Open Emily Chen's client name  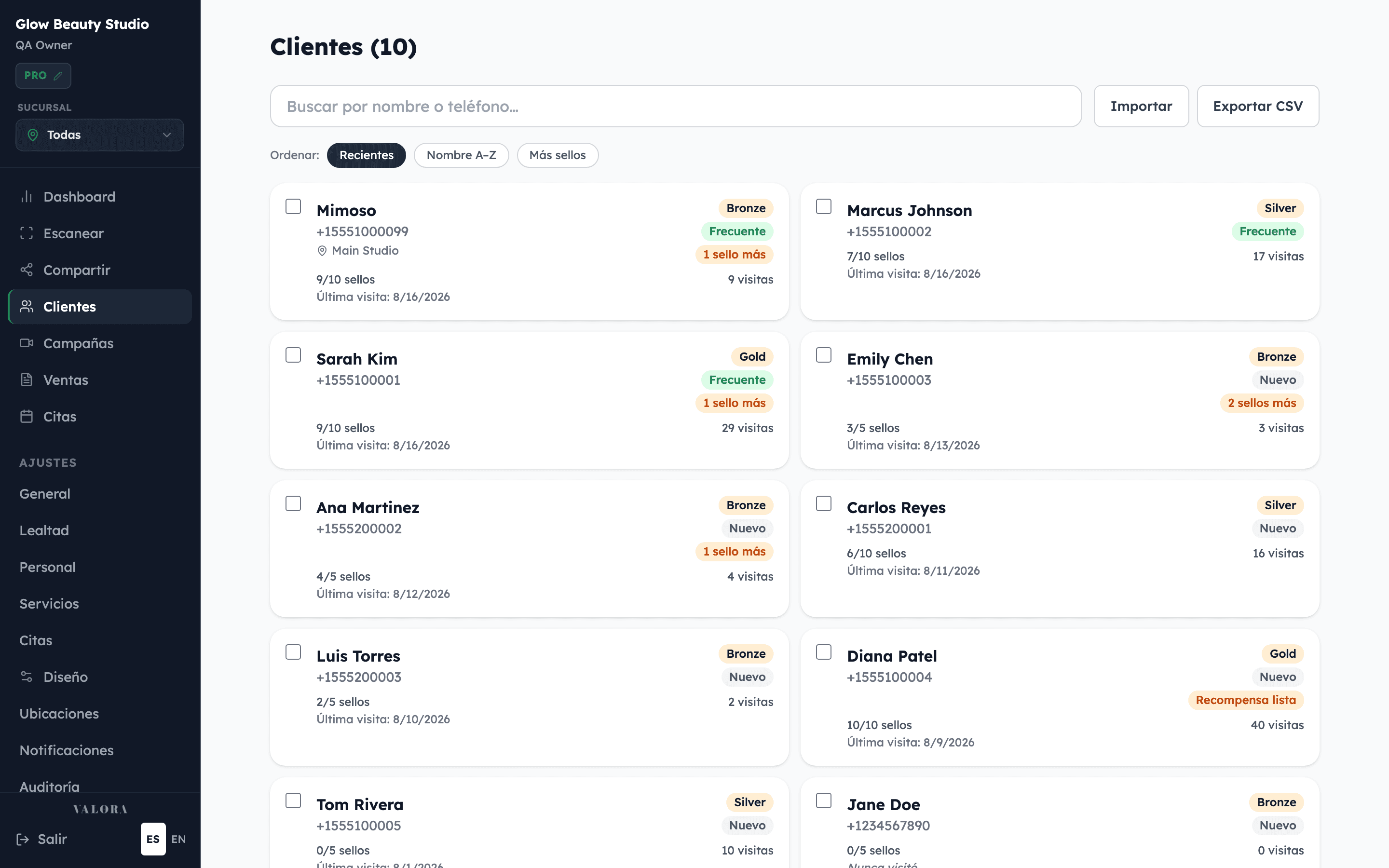890,359
